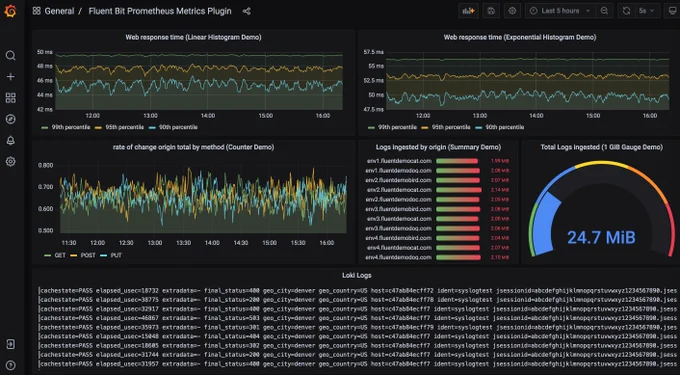The height and width of the screenshot is (375, 680).
Task: Open the Alerting bell icon
Action: 10,140
